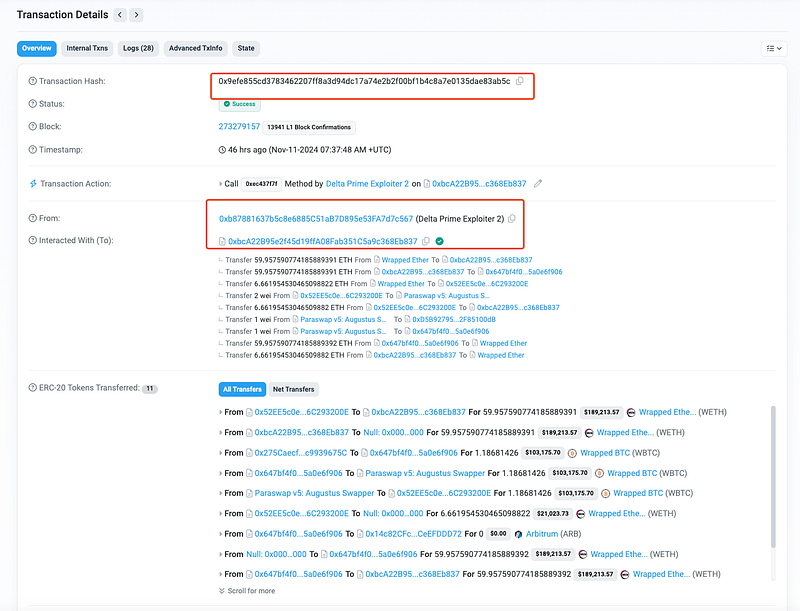Click help icon next to Timestamp label

pyautogui.click(x=32, y=150)
